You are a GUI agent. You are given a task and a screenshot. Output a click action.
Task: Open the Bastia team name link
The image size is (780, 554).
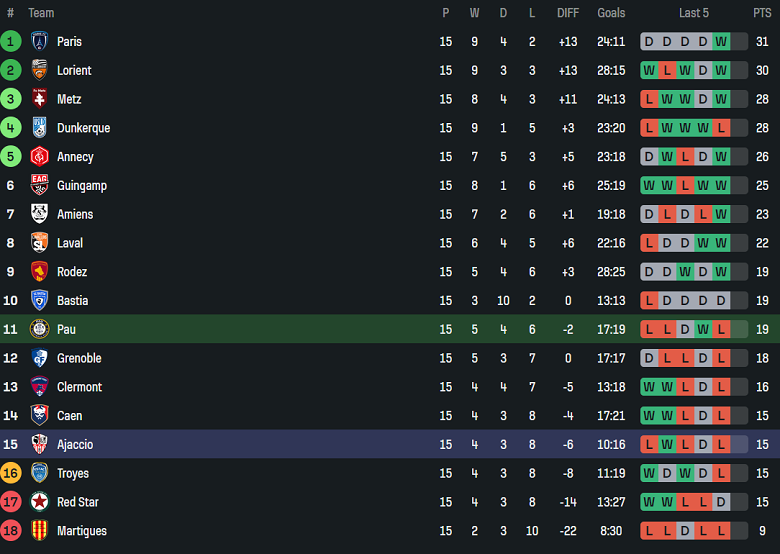tap(72, 301)
